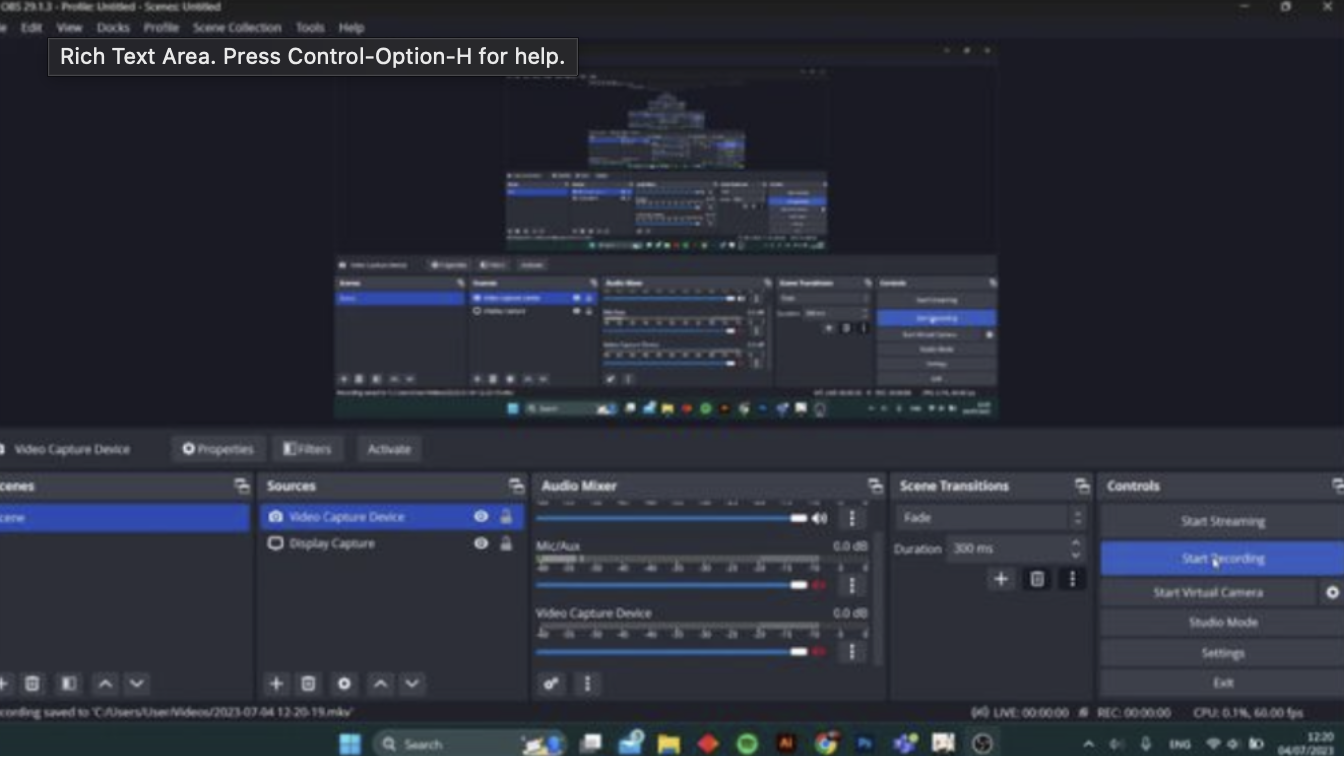Open Spotify from the Windows taskbar
This screenshot has height=758, width=1344.
pyautogui.click(x=747, y=744)
